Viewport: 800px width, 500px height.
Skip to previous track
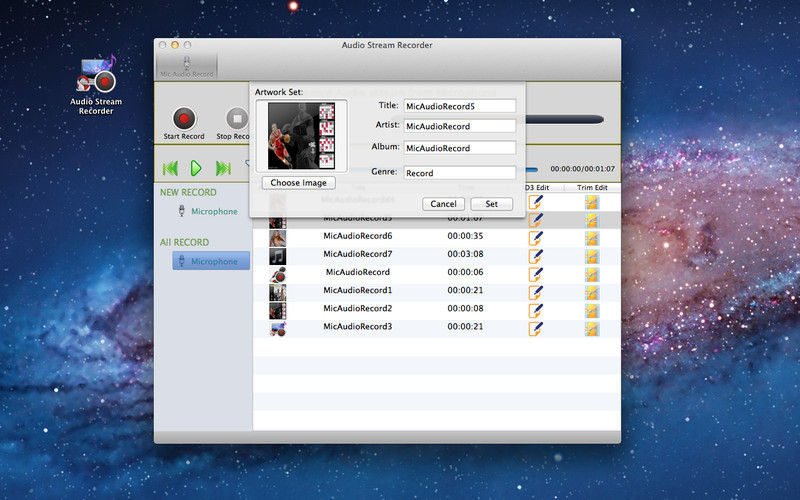coord(170,168)
